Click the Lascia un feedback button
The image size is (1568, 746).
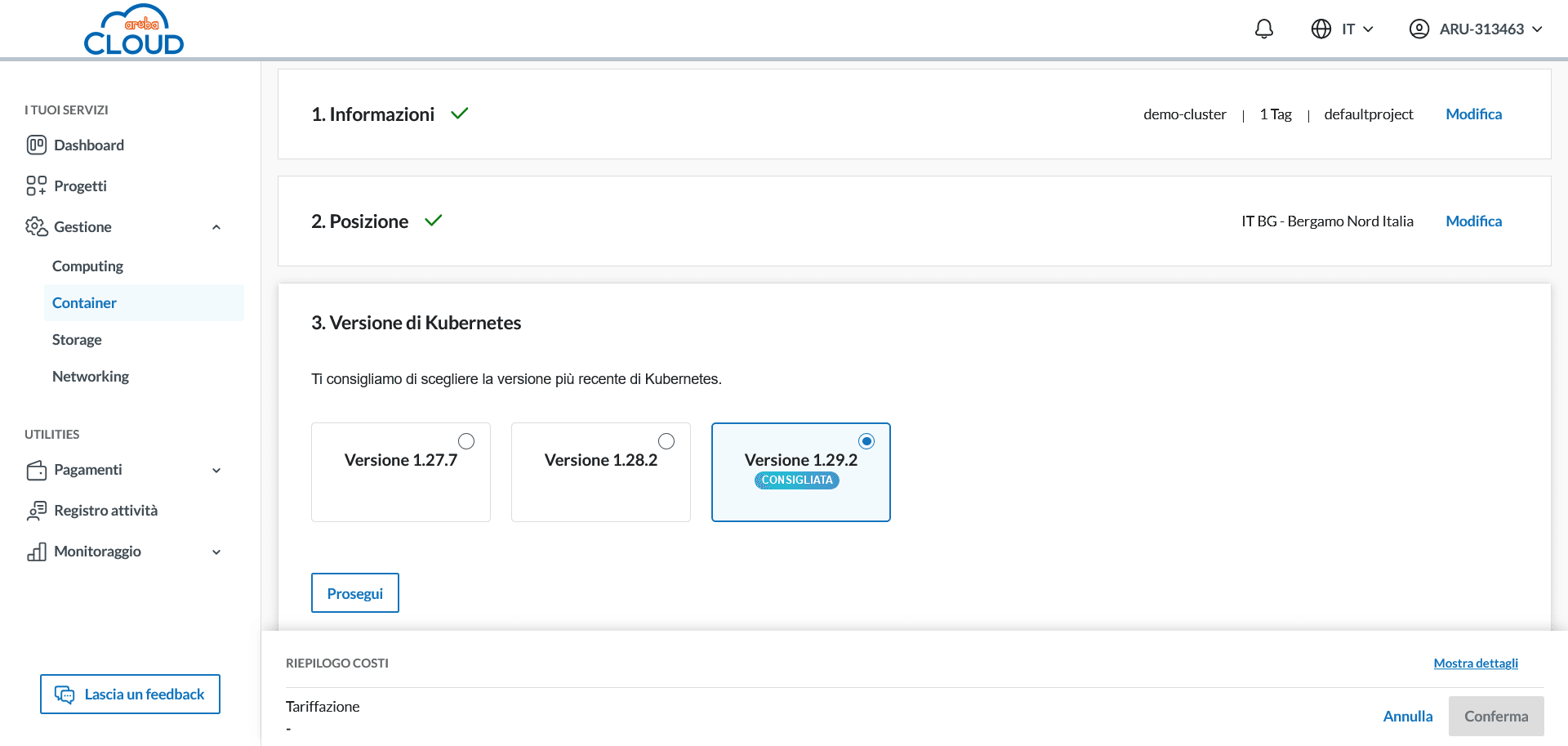[x=130, y=695]
